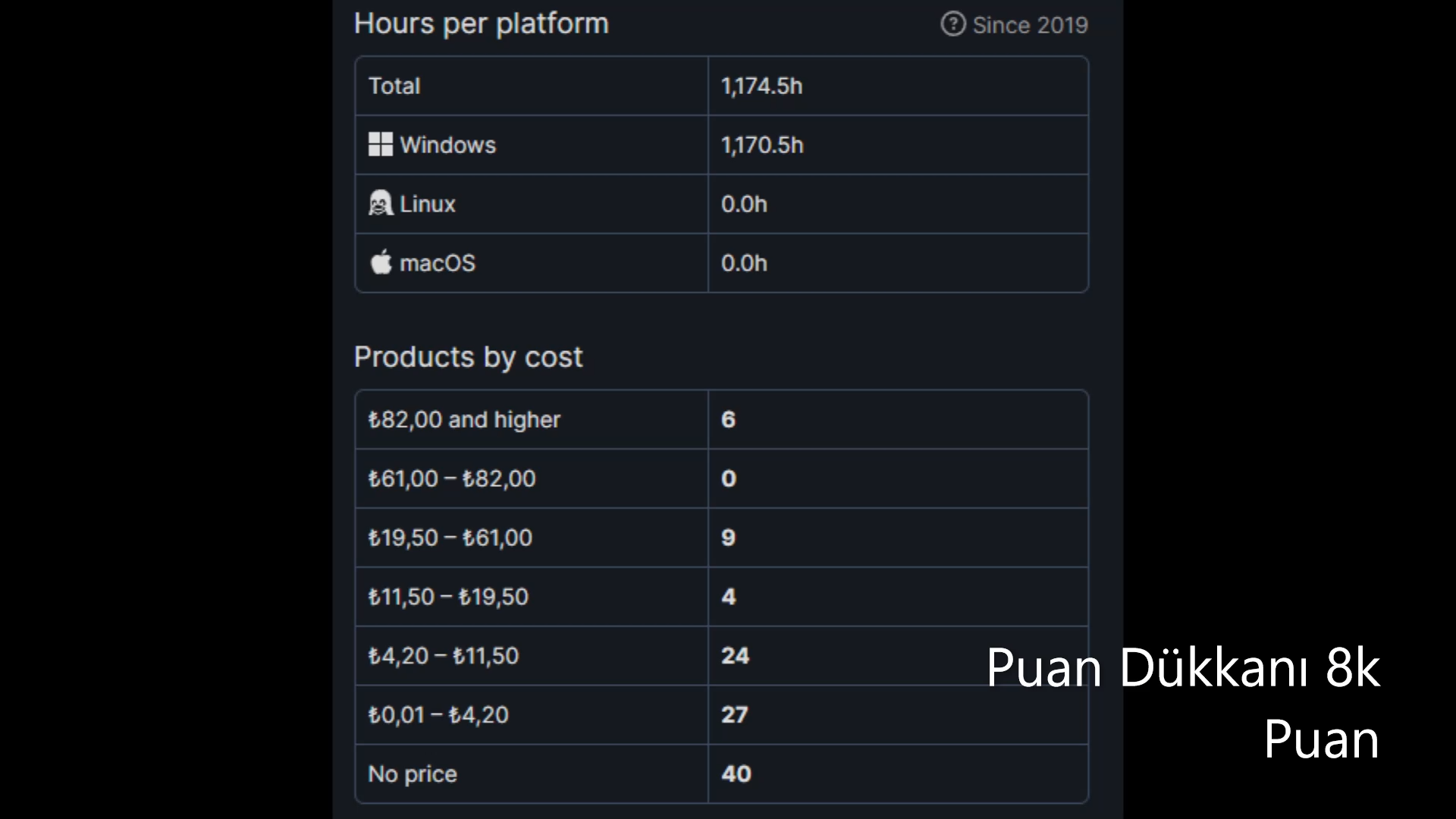This screenshot has height=819, width=1456.
Task: Select the ₺19,50 – ₺61,00 price range
Action: 450,538
